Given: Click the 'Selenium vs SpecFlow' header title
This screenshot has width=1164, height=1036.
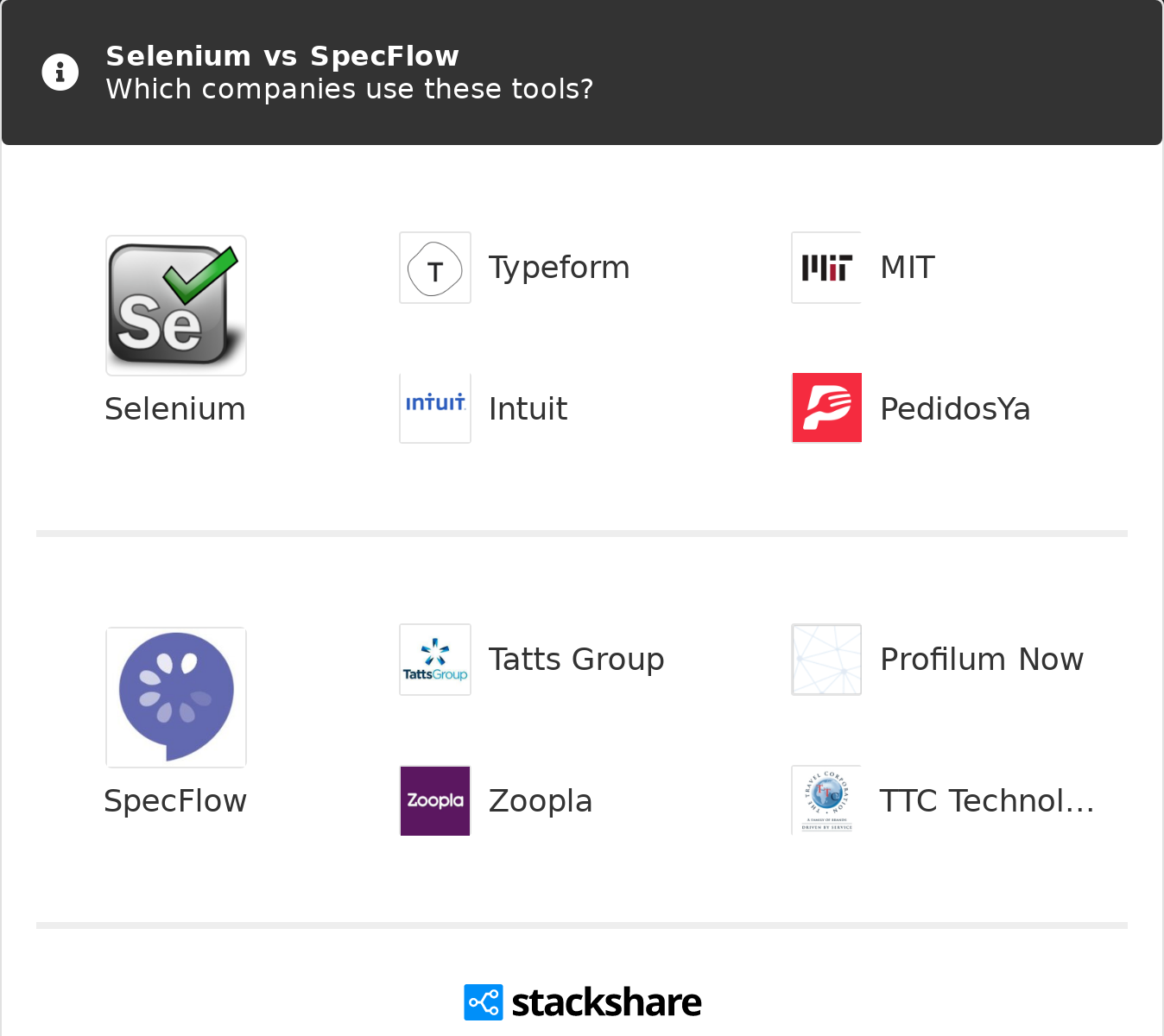Looking at the screenshot, I should pyautogui.click(x=282, y=56).
